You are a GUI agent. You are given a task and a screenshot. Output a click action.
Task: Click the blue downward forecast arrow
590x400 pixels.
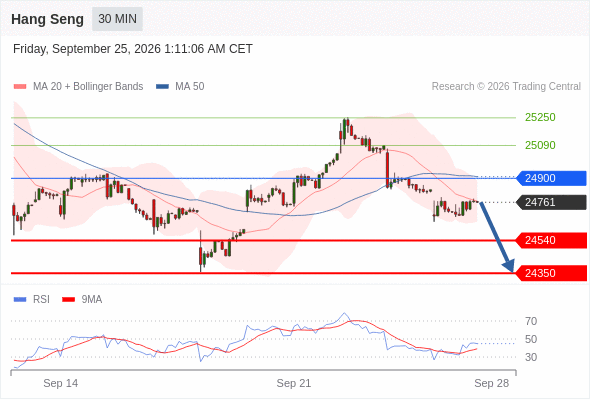[x=497, y=237]
